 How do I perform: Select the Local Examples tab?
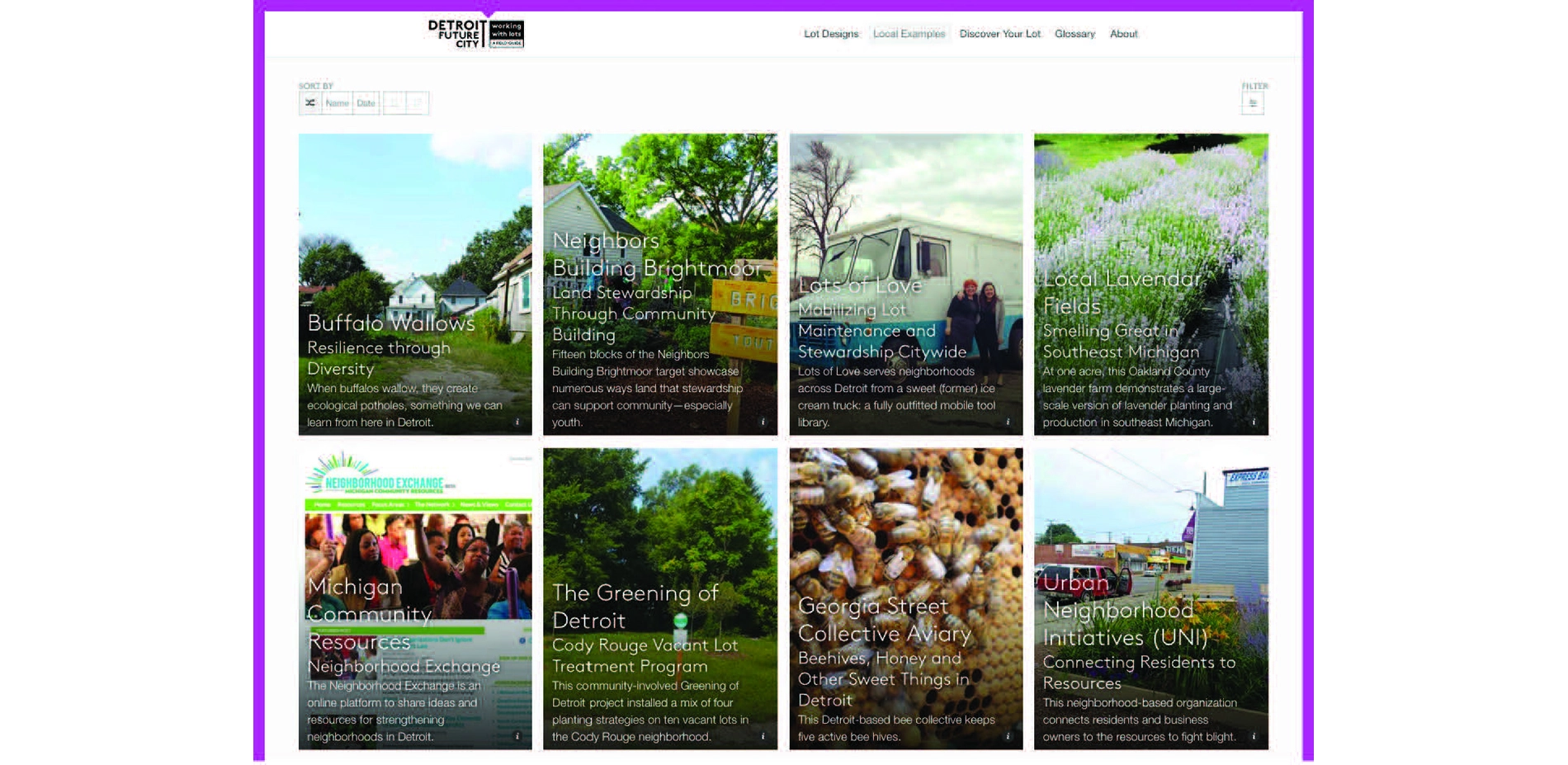[909, 34]
